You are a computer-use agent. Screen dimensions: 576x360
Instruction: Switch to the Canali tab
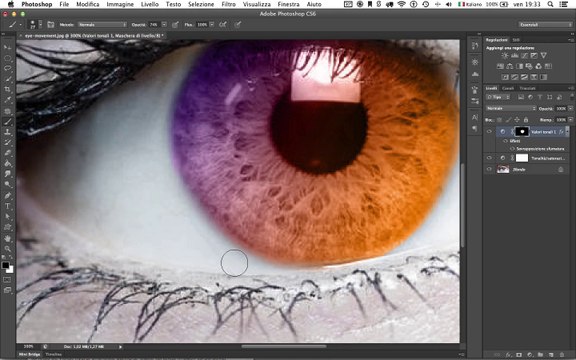point(508,88)
